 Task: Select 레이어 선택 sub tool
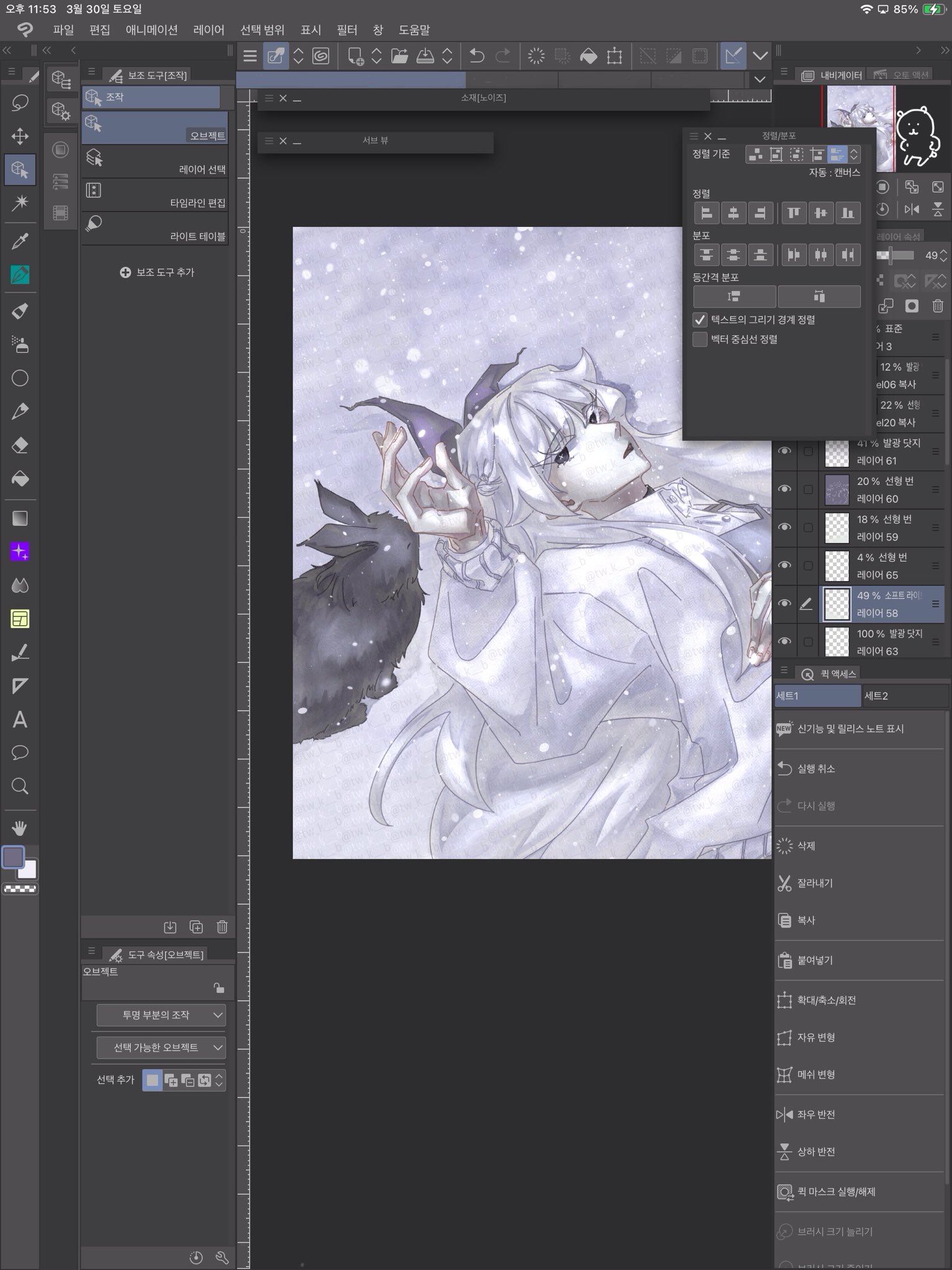tap(155, 162)
